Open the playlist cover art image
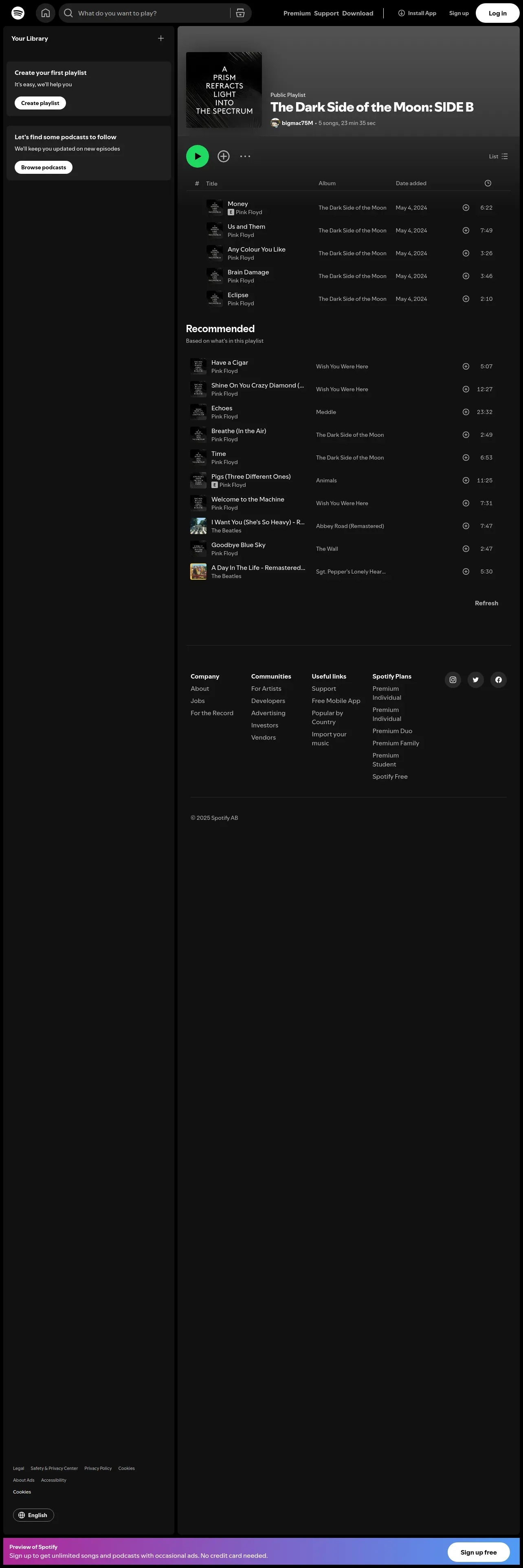523x1568 pixels. tap(224, 90)
